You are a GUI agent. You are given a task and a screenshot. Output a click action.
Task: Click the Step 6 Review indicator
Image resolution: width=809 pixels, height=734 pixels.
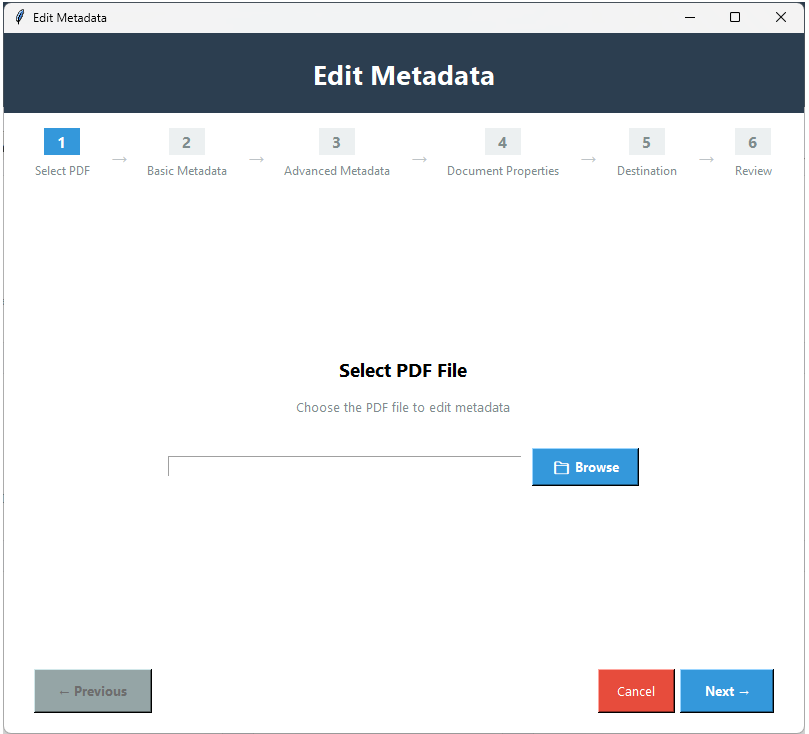[752, 142]
